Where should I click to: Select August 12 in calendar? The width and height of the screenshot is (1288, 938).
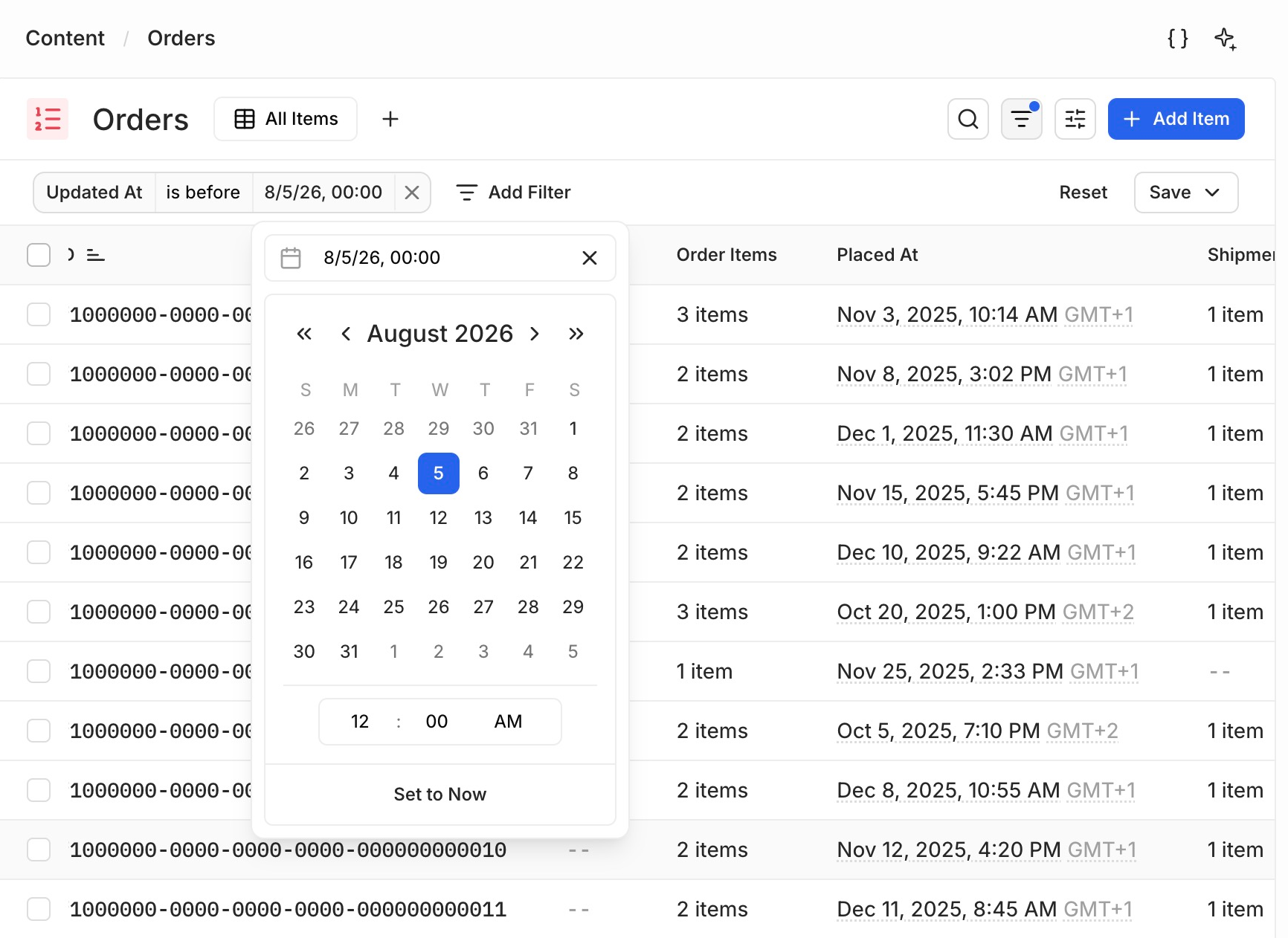(x=439, y=518)
